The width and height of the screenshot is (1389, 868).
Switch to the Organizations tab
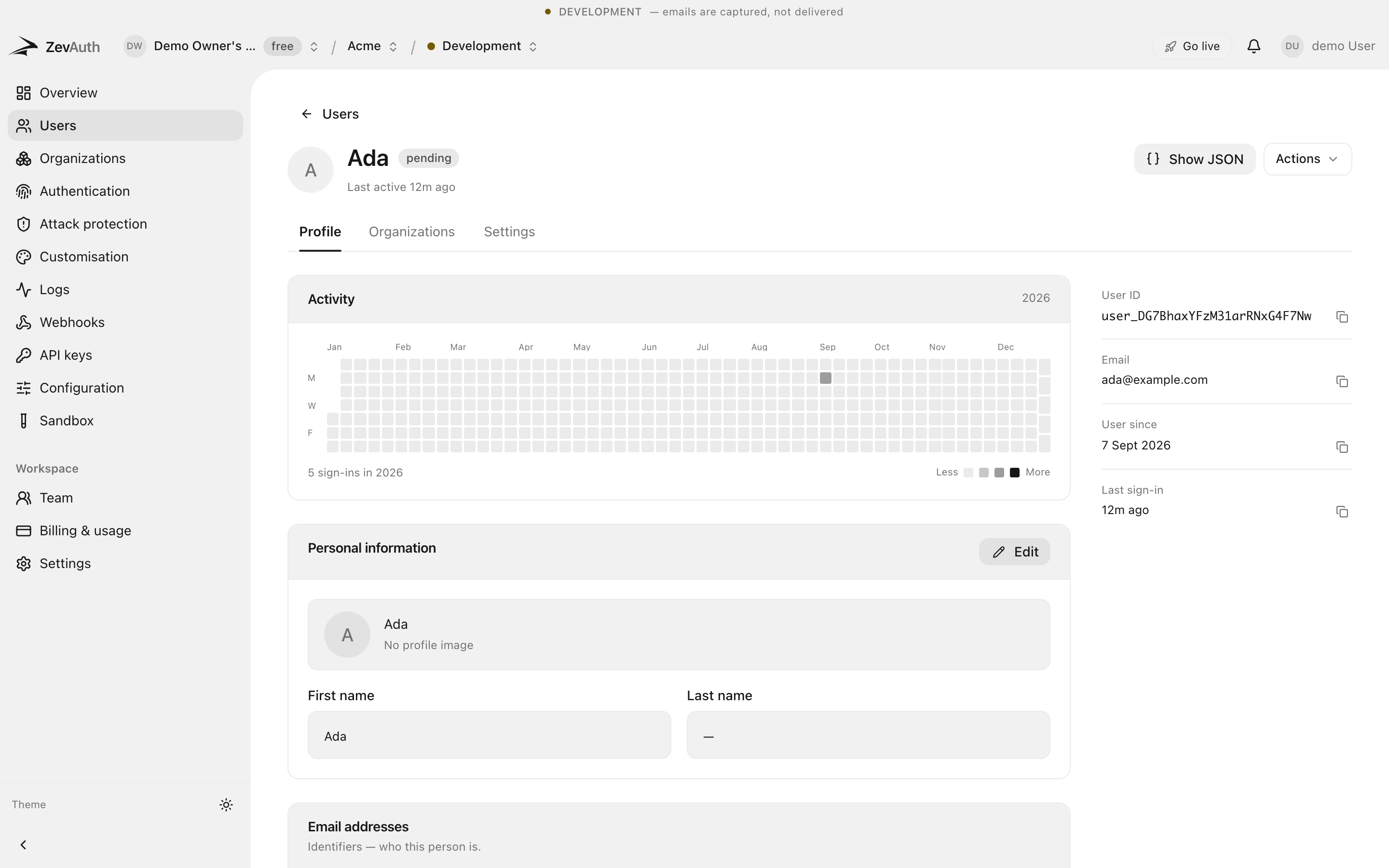411,231
